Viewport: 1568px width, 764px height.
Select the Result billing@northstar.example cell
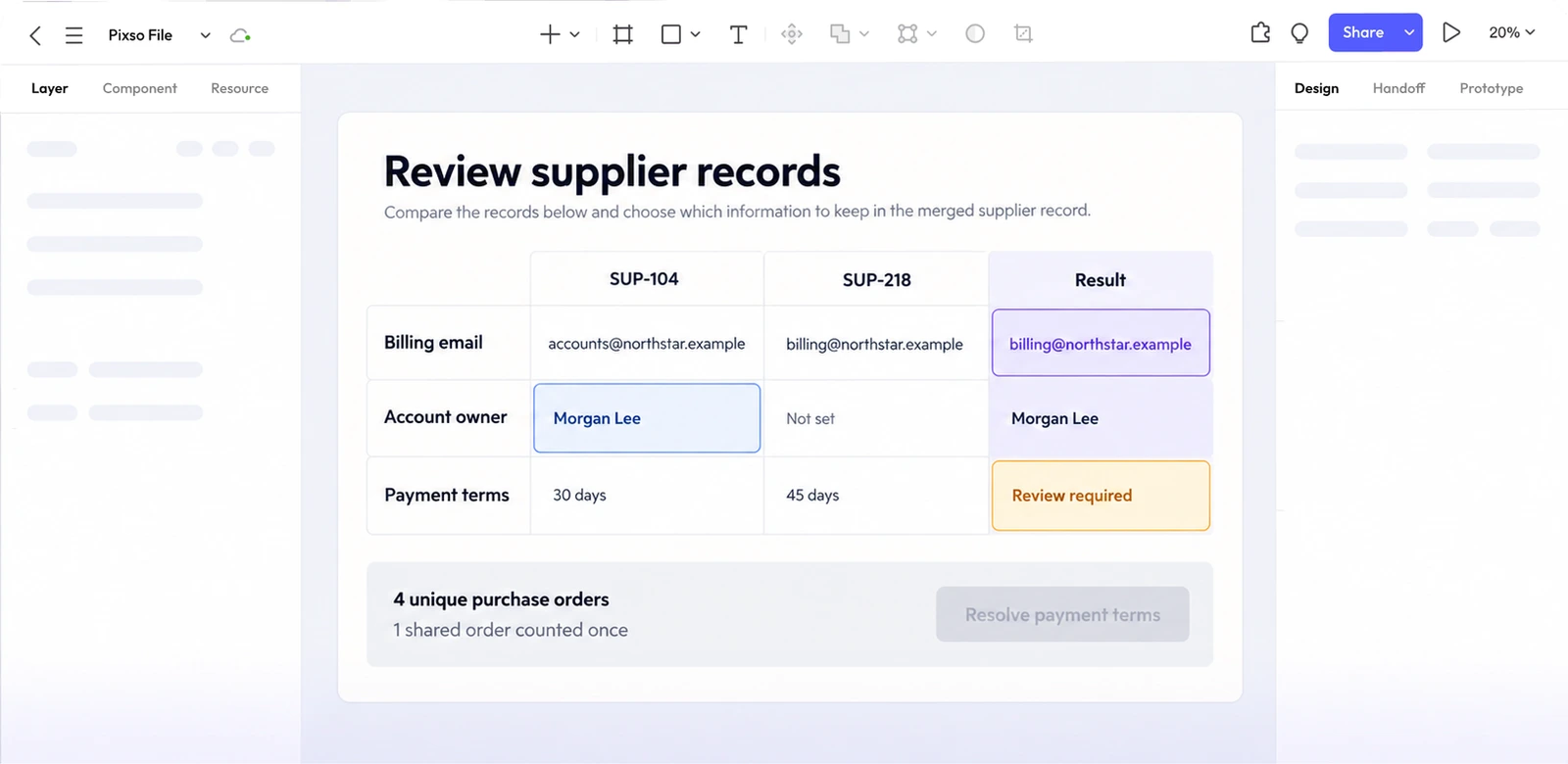pos(1101,343)
